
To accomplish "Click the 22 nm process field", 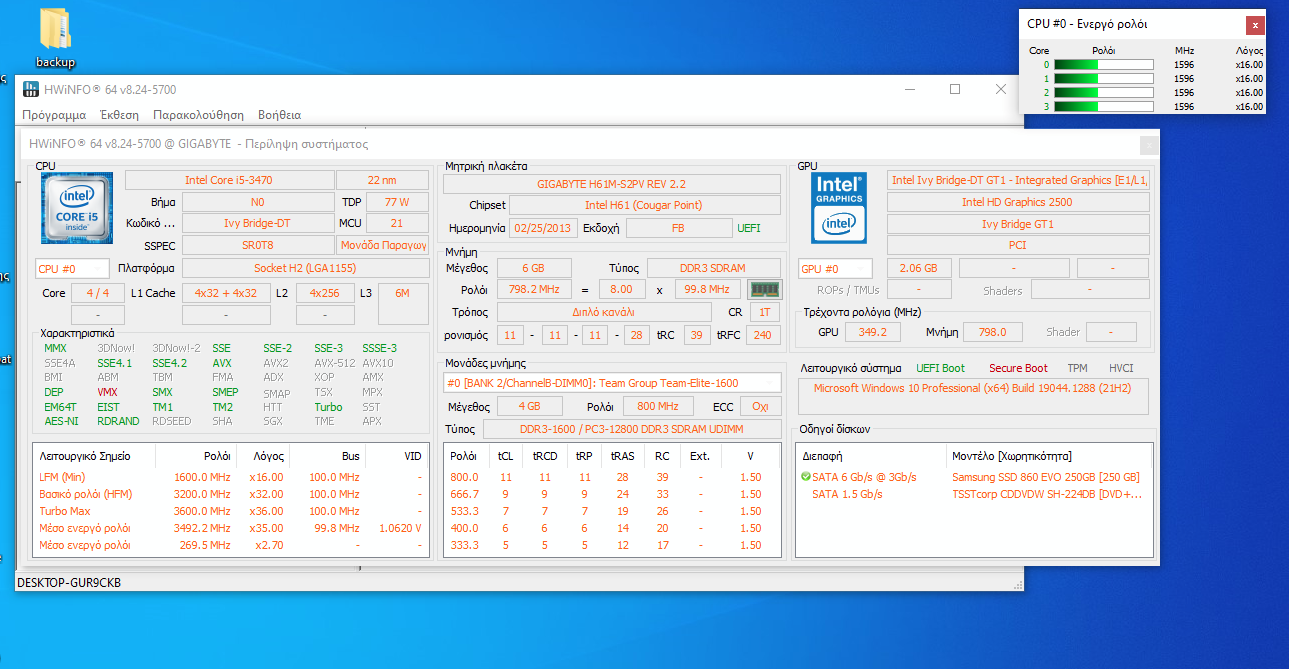I will coord(381,180).
